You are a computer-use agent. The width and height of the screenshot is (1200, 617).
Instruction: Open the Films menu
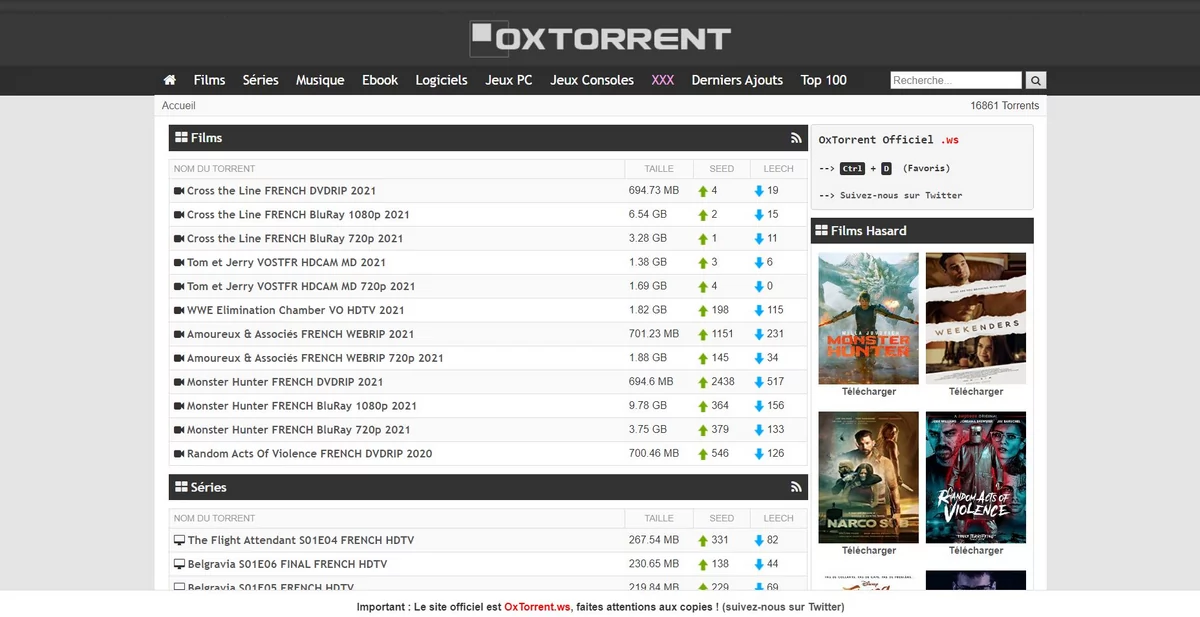(x=209, y=80)
